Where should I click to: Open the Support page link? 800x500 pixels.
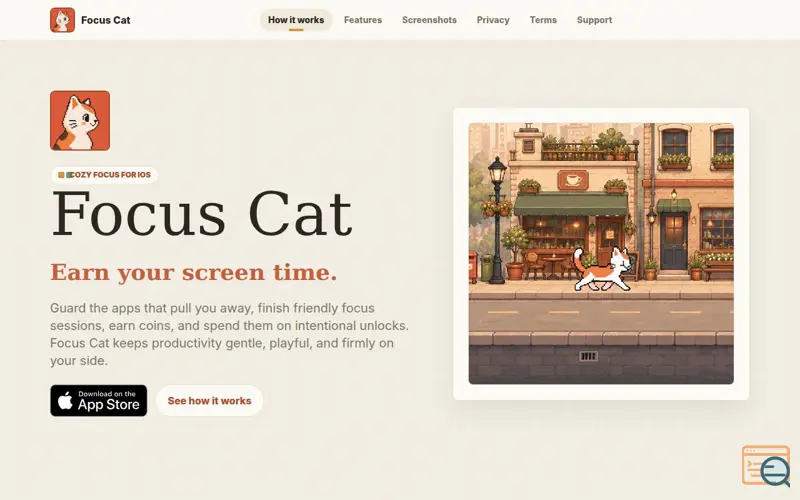point(594,20)
